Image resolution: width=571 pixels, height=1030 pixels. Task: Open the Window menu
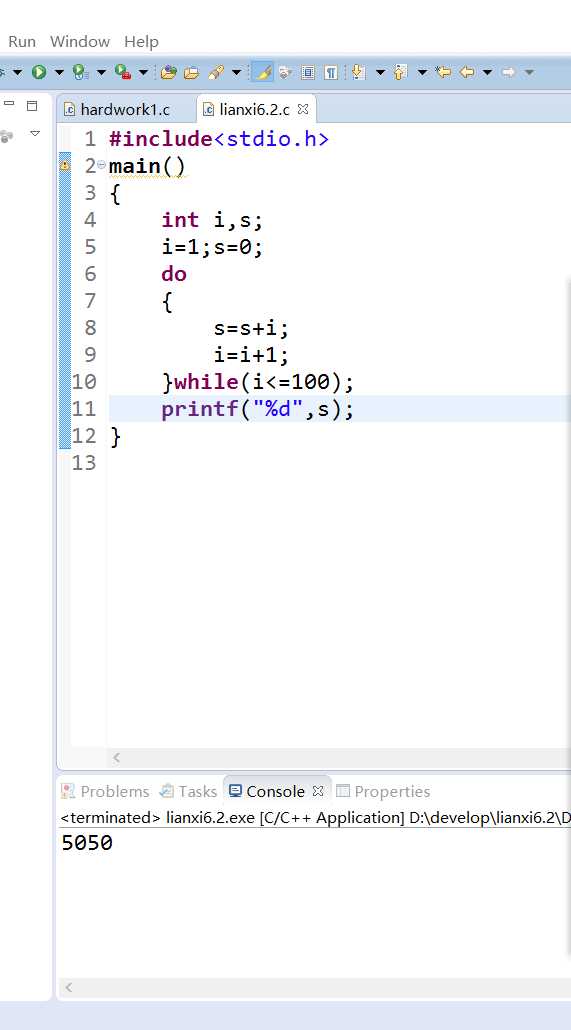click(x=80, y=41)
